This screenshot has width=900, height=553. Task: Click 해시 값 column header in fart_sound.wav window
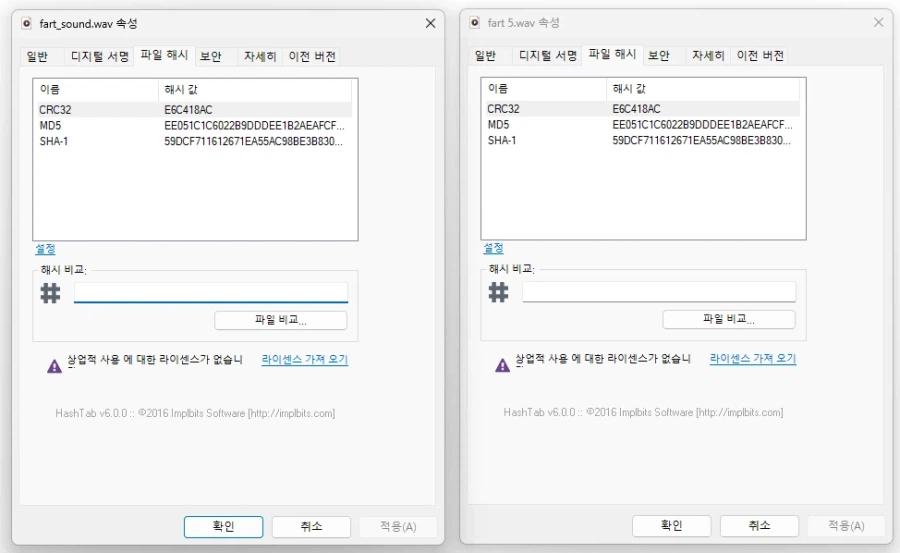click(255, 90)
